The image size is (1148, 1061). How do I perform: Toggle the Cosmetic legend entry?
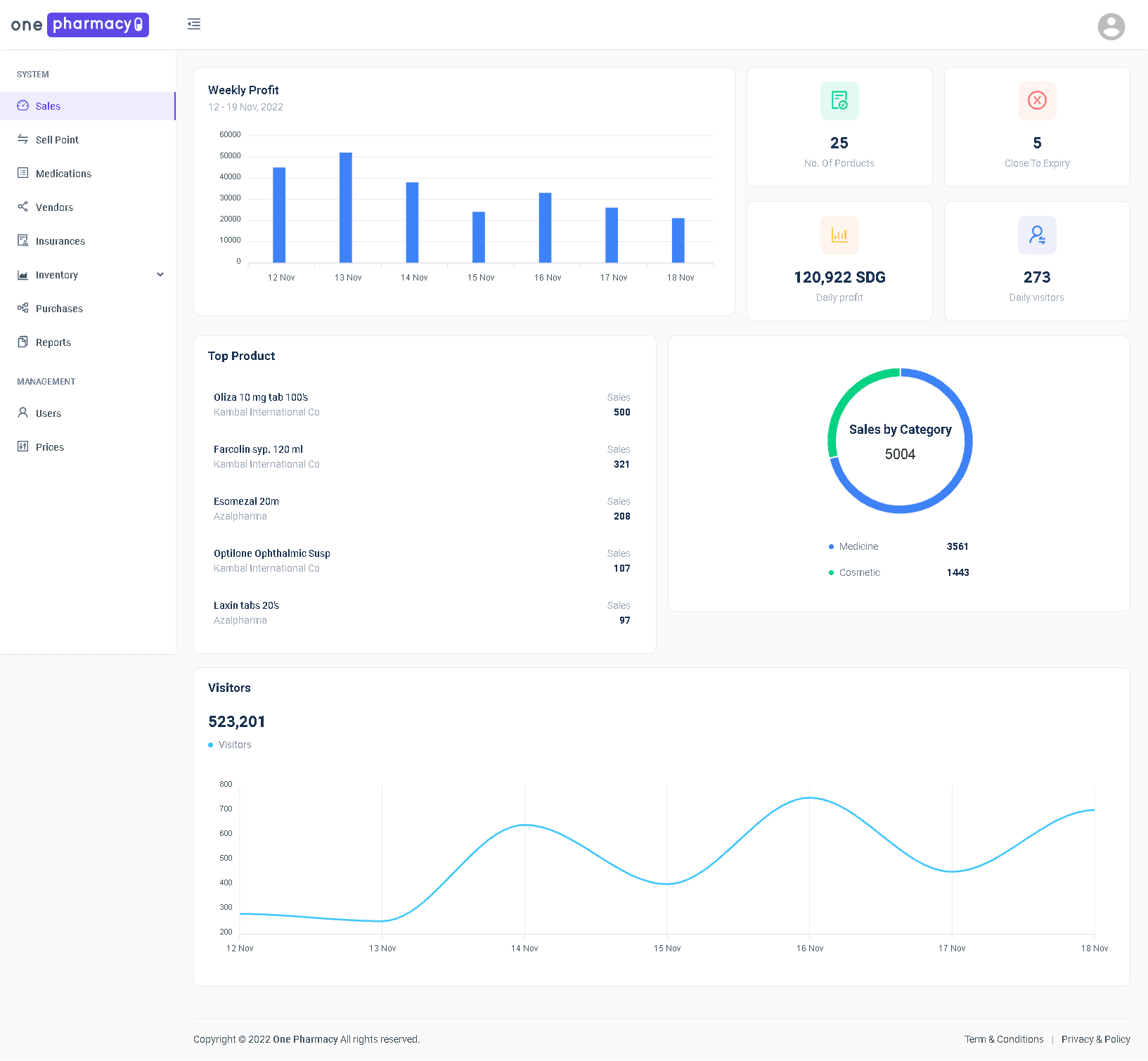click(x=859, y=572)
